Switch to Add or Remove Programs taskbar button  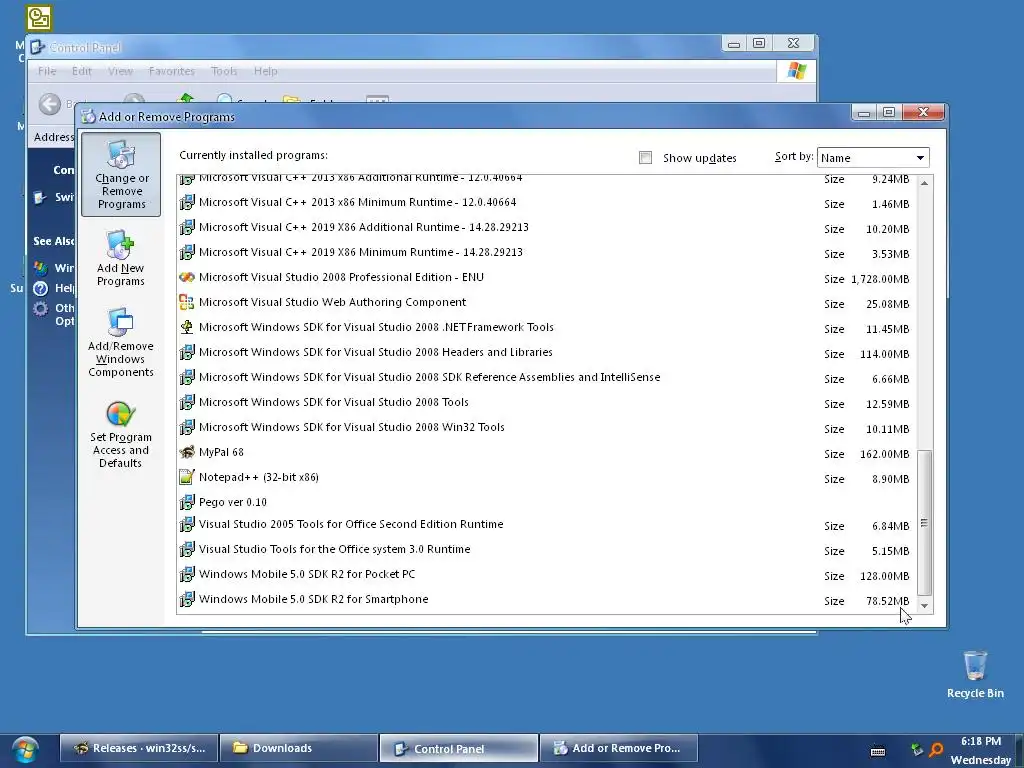619,748
